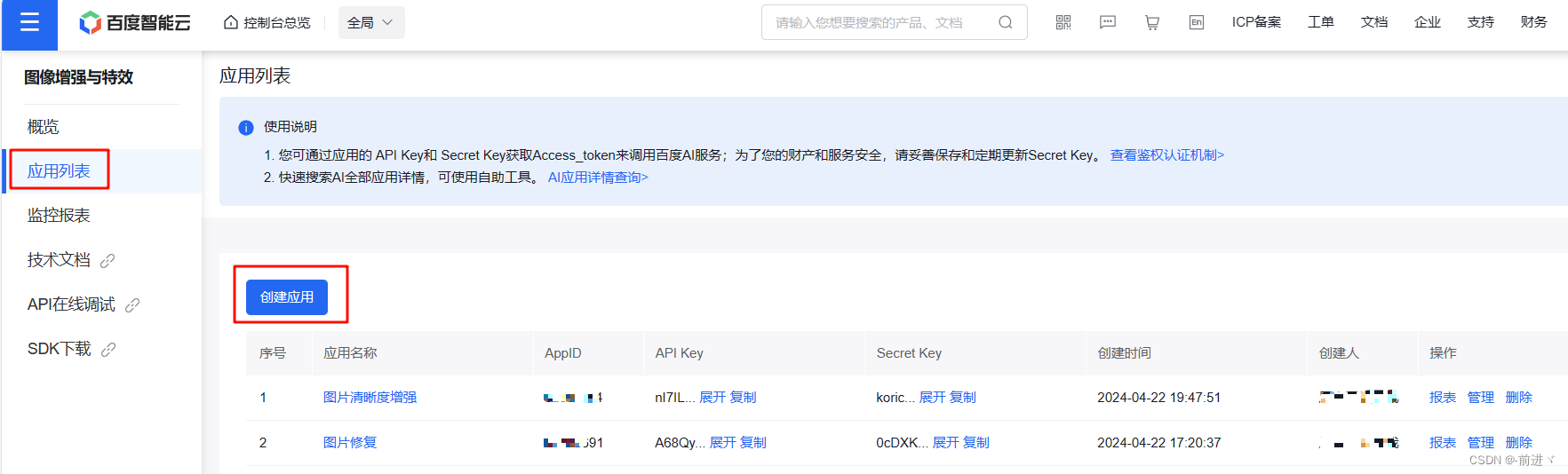Open 工单 in the top menu

(1321, 22)
